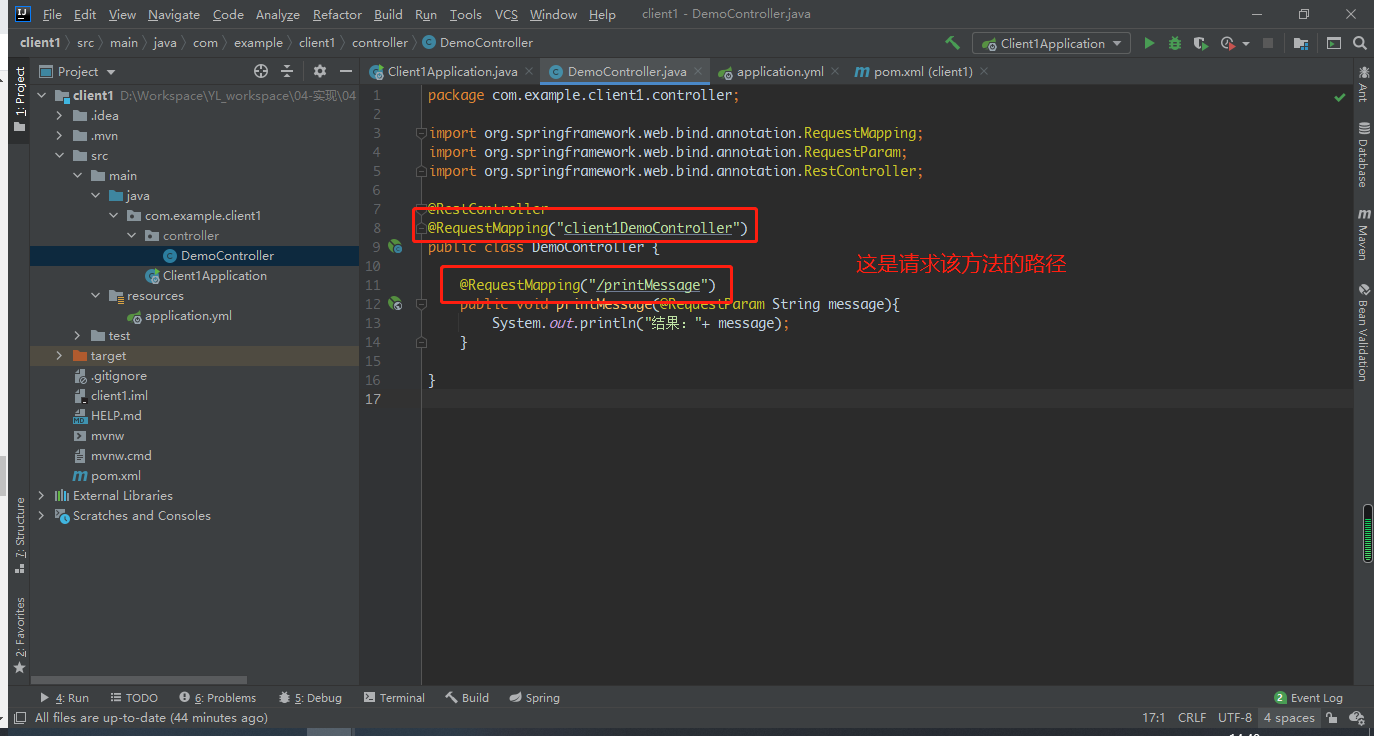Screen dimensions: 1374x736
Task: Switch to pom.xml (client1) tab
Action: (x=922, y=71)
